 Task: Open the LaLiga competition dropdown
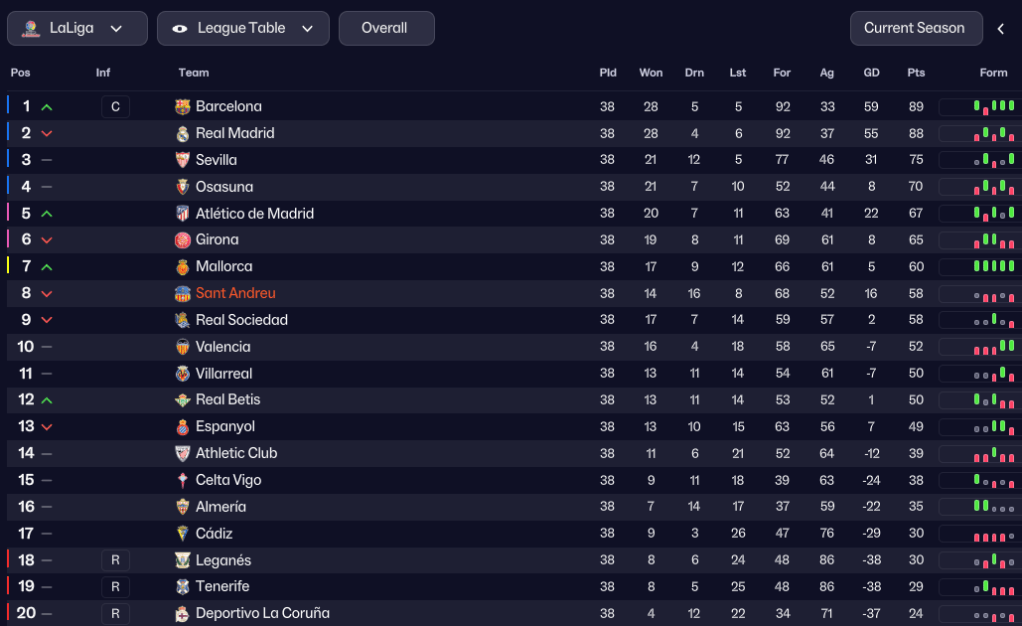(x=77, y=28)
